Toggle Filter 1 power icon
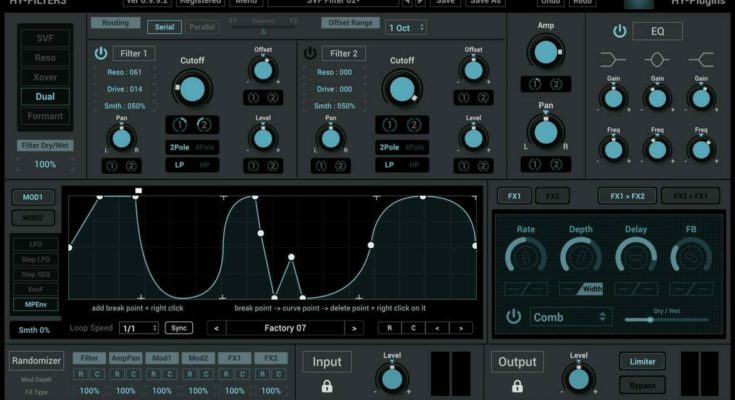 pyautogui.click(x=101, y=53)
